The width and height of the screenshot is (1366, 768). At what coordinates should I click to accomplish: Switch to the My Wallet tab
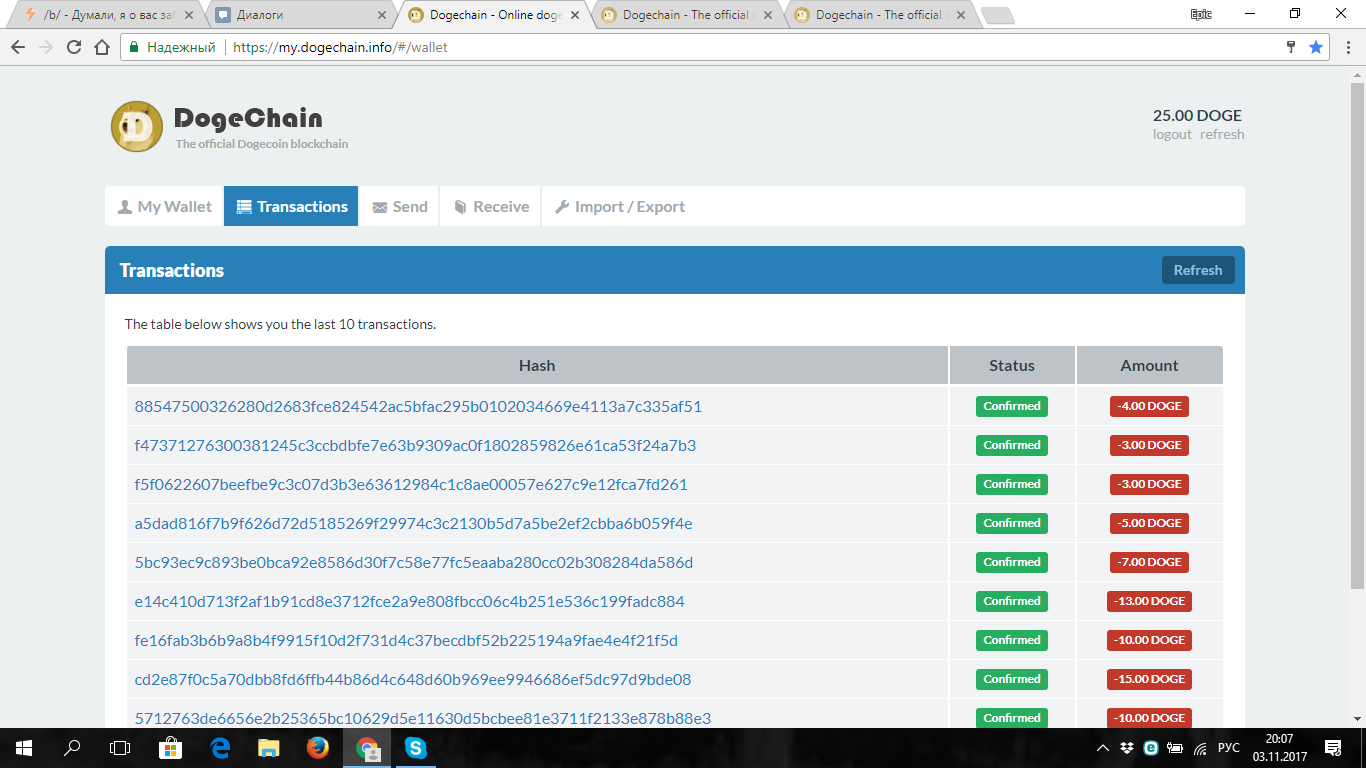click(164, 206)
